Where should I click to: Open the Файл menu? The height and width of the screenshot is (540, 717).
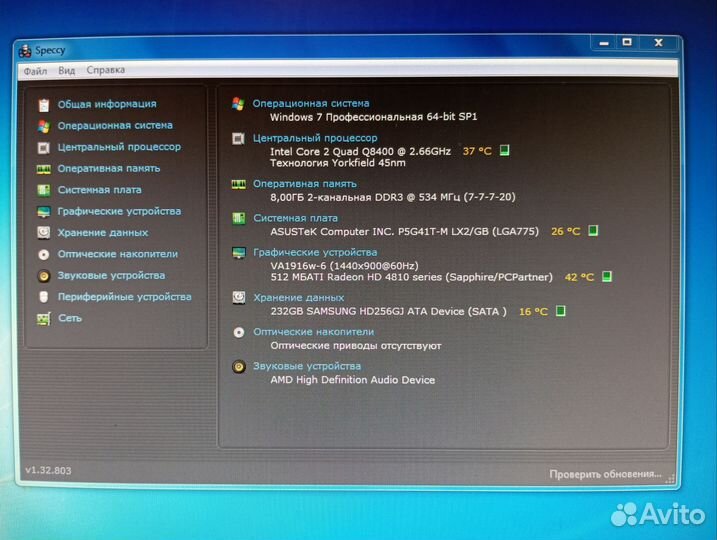click(x=35, y=71)
